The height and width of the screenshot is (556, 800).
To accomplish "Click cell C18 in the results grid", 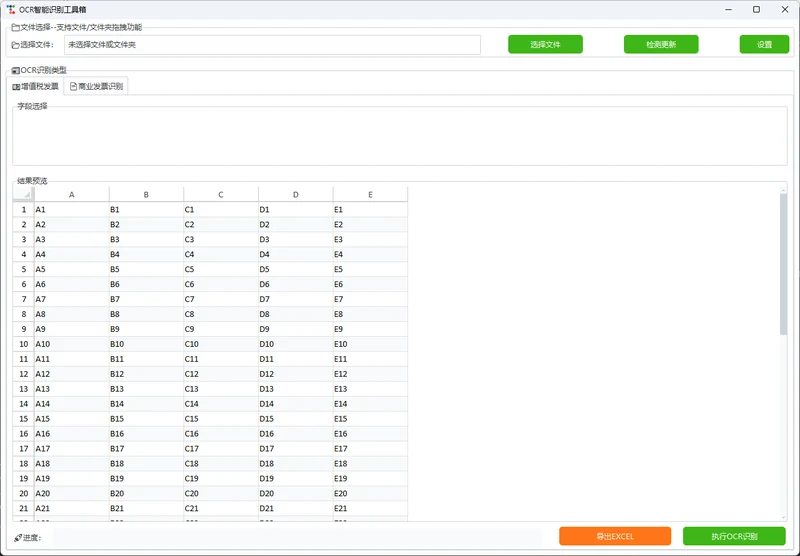I will point(221,464).
